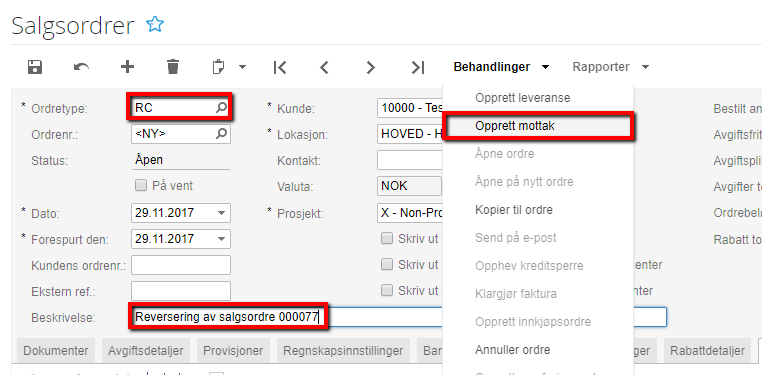This screenshot has height=375, width=762.
Task: Delete the order using the trash icon
Action: 173,67
